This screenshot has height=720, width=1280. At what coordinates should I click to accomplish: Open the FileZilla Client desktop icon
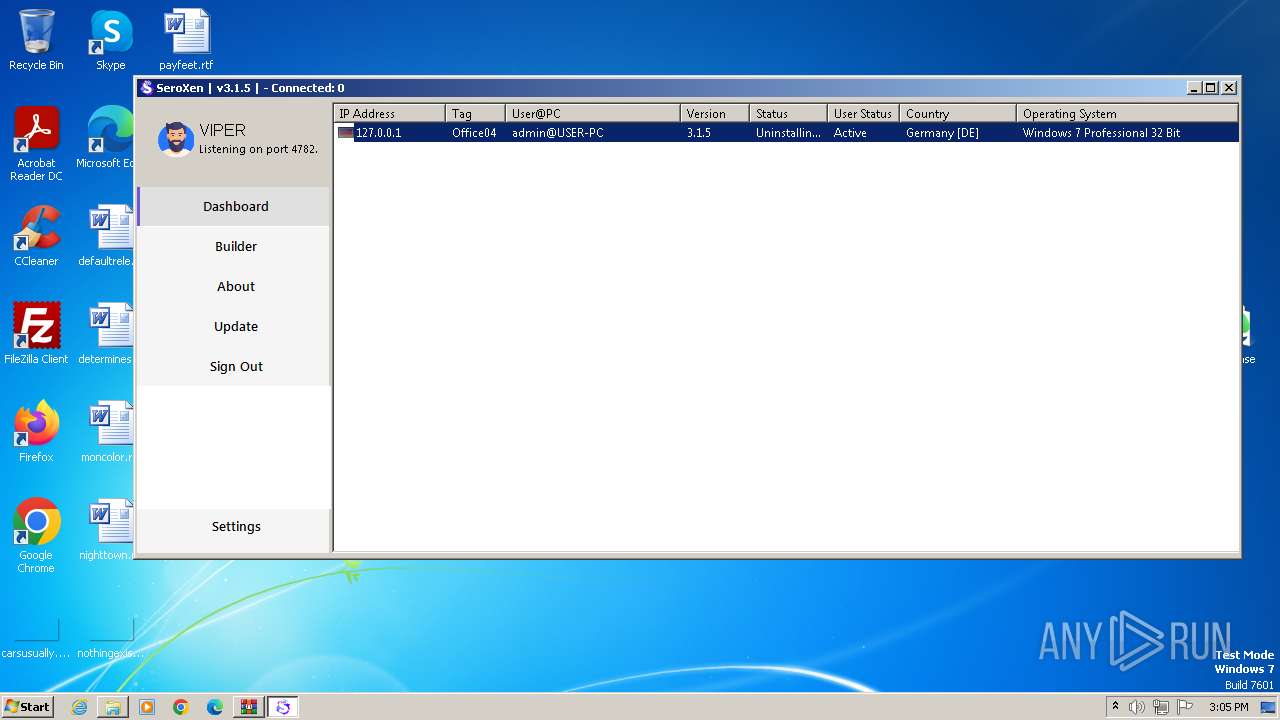[x=36, y=333]
